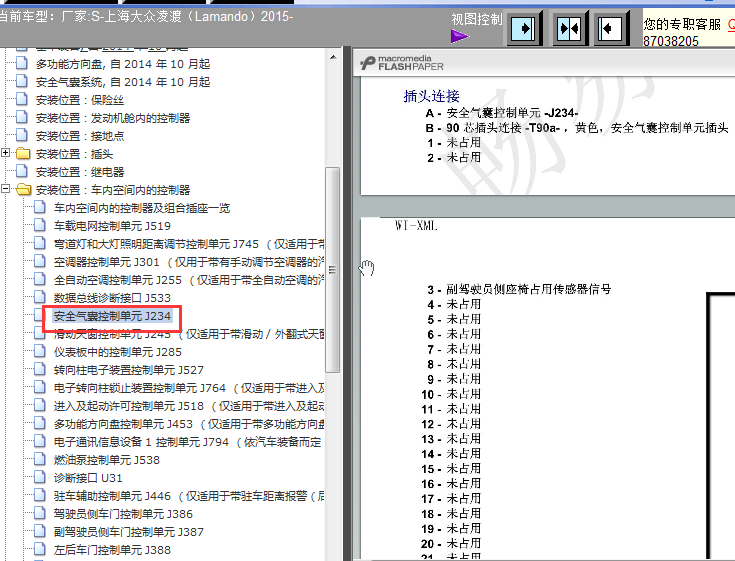
Task: Click the purple play arrow under 视图控制
Action: click(459, 36)
